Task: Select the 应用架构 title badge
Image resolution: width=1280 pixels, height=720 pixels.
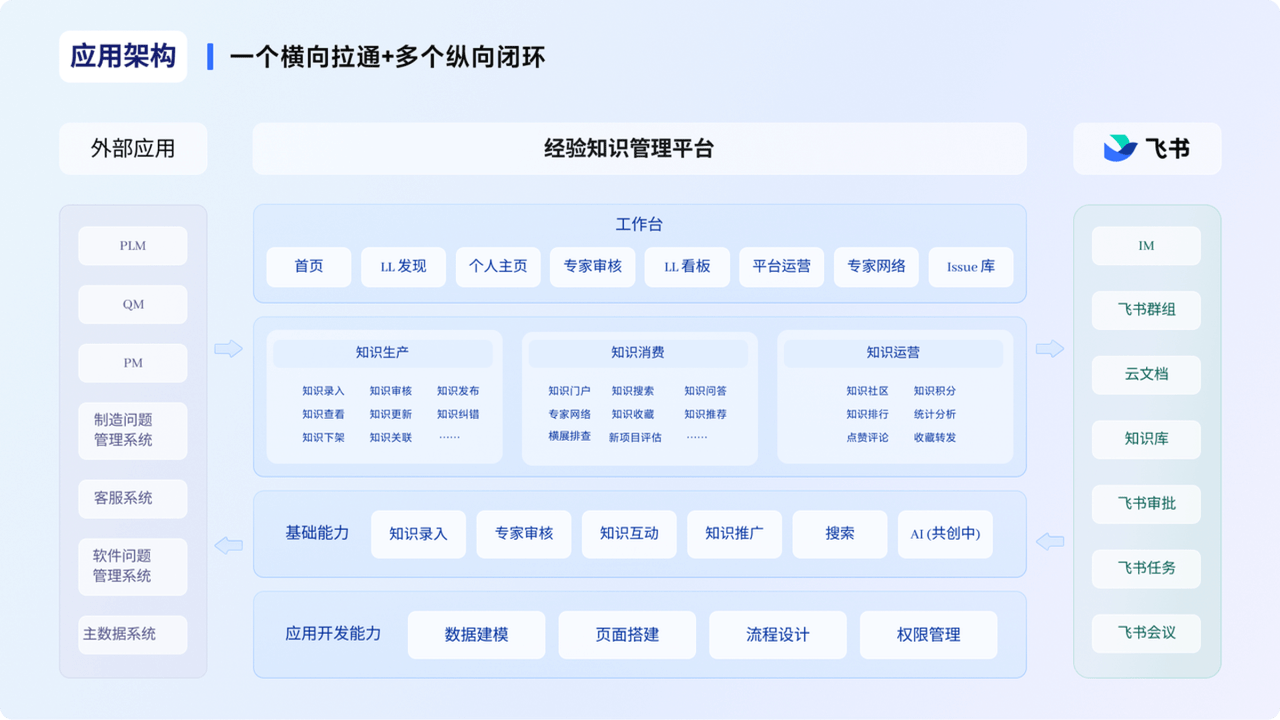Action: pyautogui.click(x=123, y=56)
